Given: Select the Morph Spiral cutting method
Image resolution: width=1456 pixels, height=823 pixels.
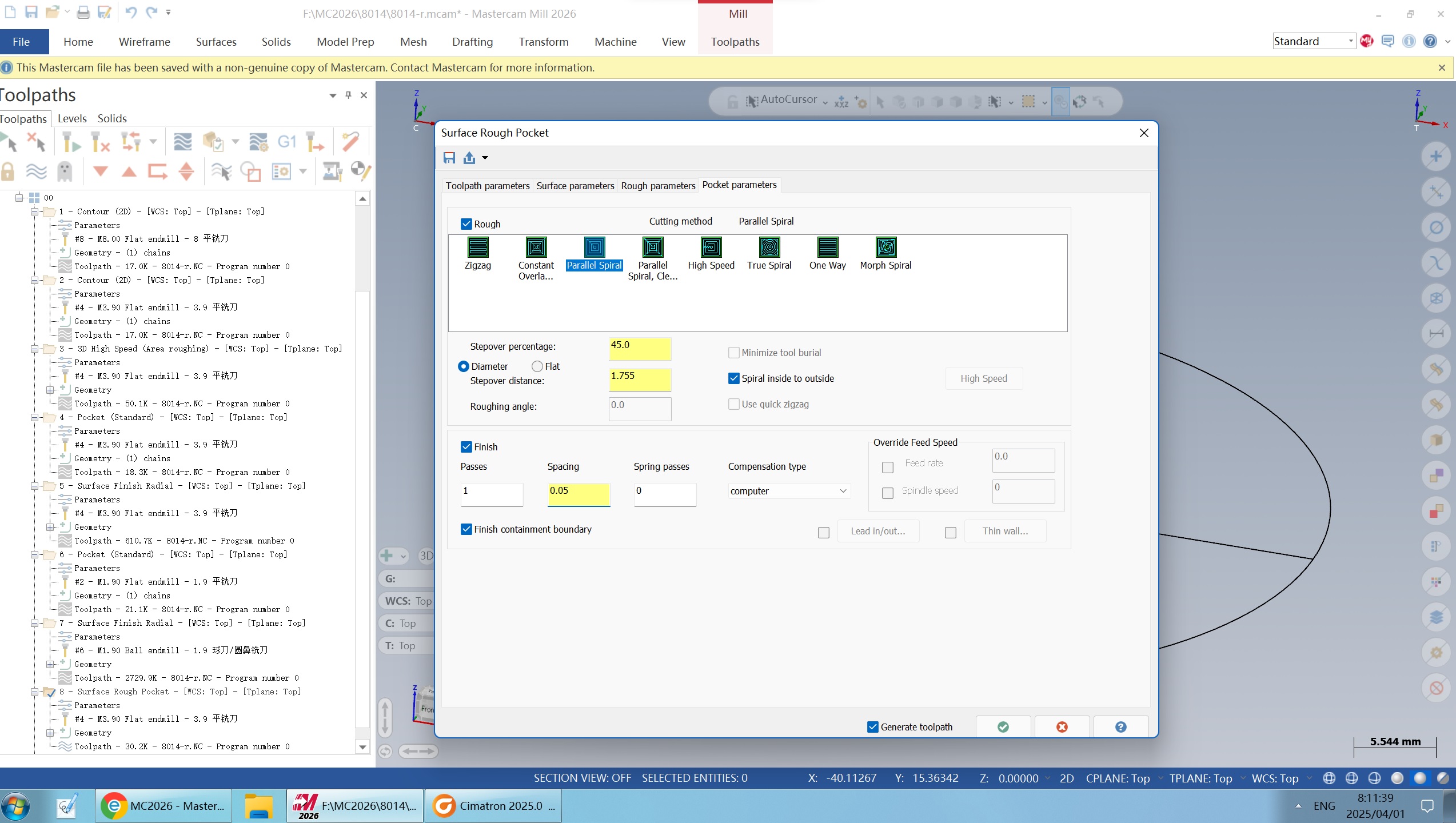Looking at the screenshot, I should pyautogui.click(x=885, y=247).
